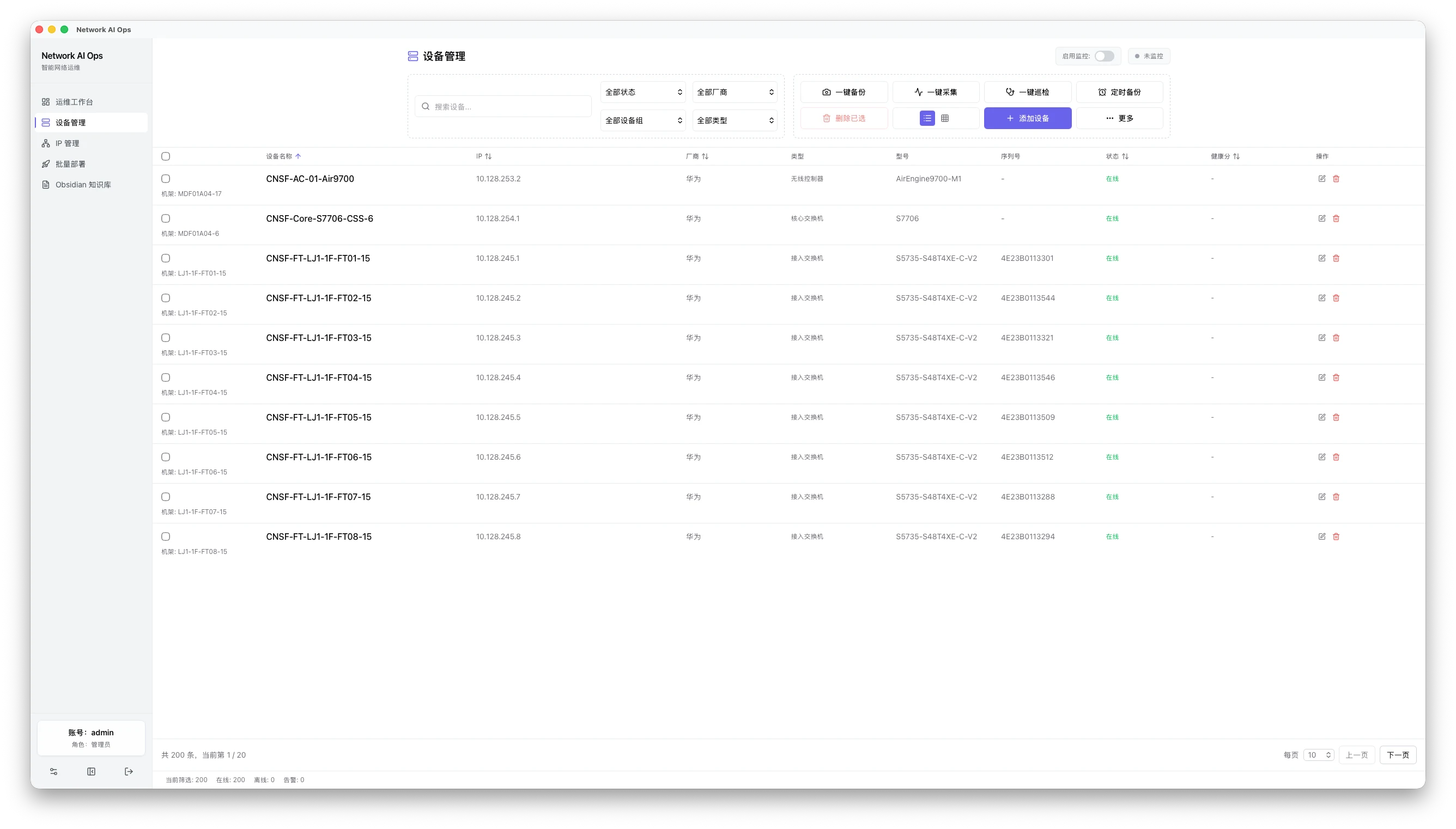This screenshot has width=1456, height=829.
Task: Delete device CNSF-FT-LJ1-1F-FT04-15 via trash icon
Action: coord(1336,377)
